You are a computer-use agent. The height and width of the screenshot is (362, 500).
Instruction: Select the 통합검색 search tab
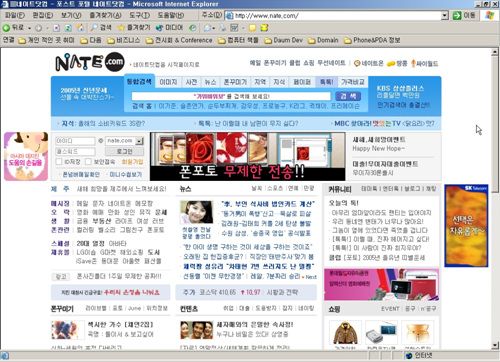139,81
